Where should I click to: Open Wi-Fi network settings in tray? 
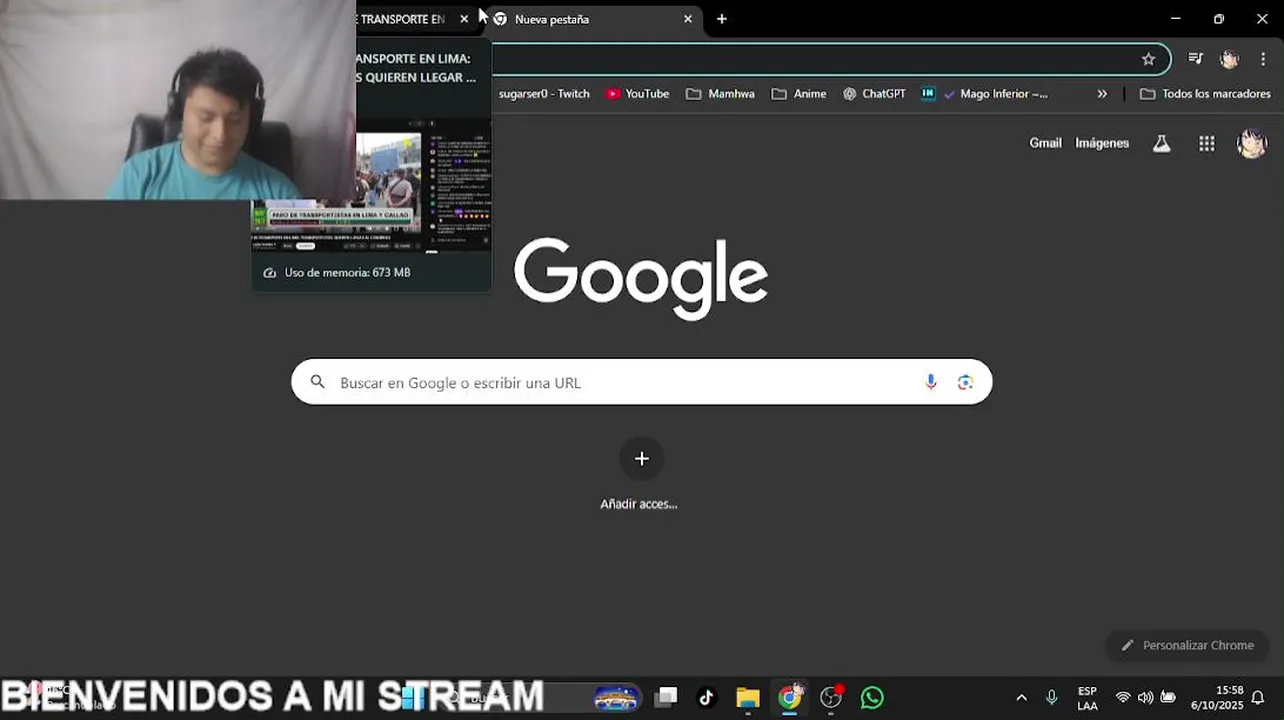click(1123, 698)
